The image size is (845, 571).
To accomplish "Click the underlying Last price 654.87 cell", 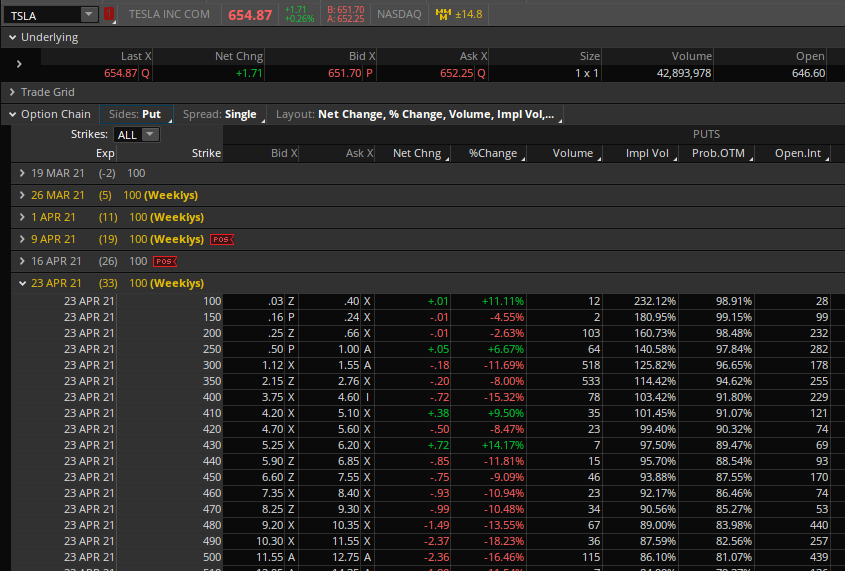I will point(120,73).
